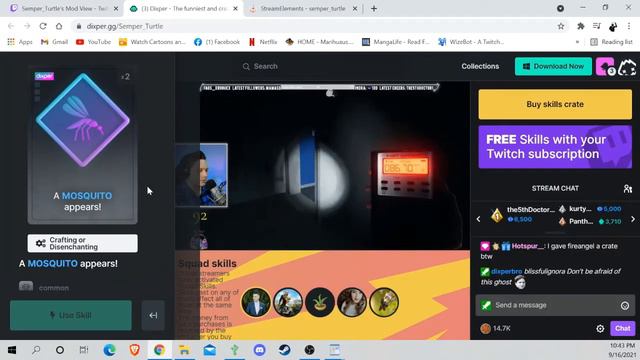The height and width of the screenshot is (360, 640).
Task: Open Hotspur username in chat
Action: pyautogui.click(x=528, y=246)
